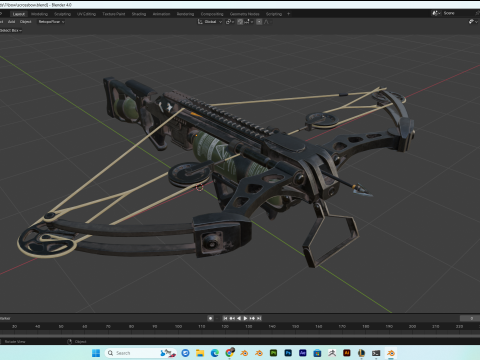480x360 pixels.
Task: Open Photoshop from the taskbar
Action: click(x=288, y=353)
